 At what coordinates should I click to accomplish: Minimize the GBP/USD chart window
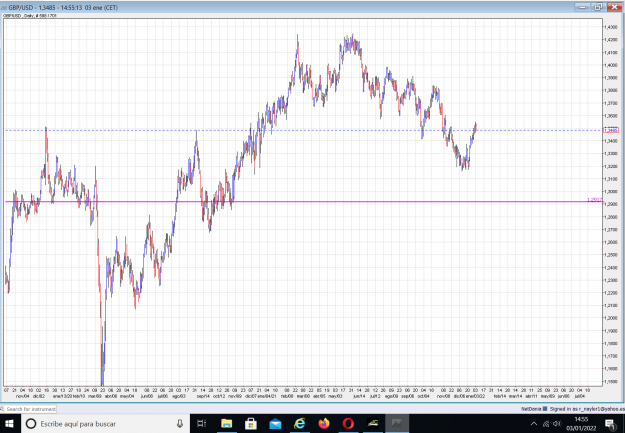582,7
